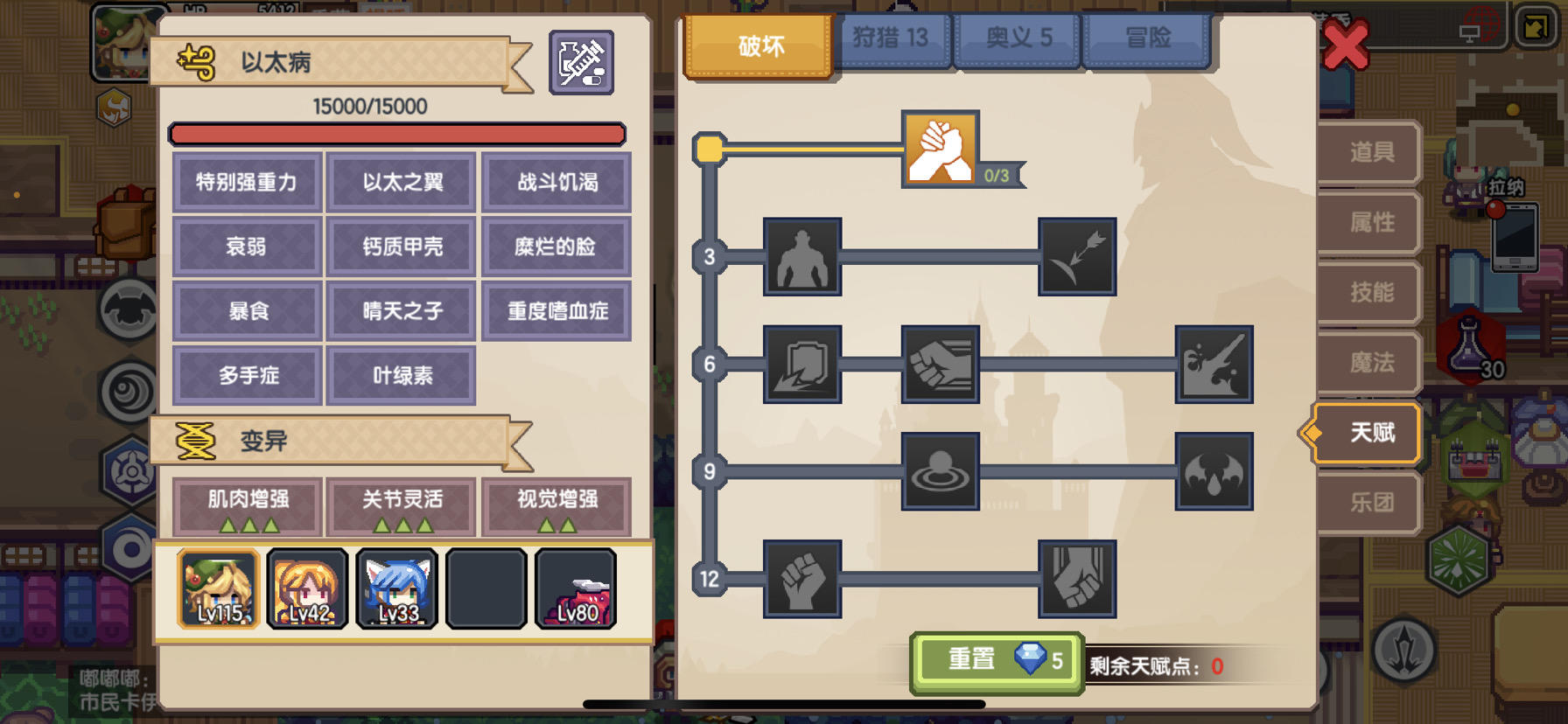Select the ripple orb talent icon
This screenshot has height=724, width=1568.
[x=941, y=472]
